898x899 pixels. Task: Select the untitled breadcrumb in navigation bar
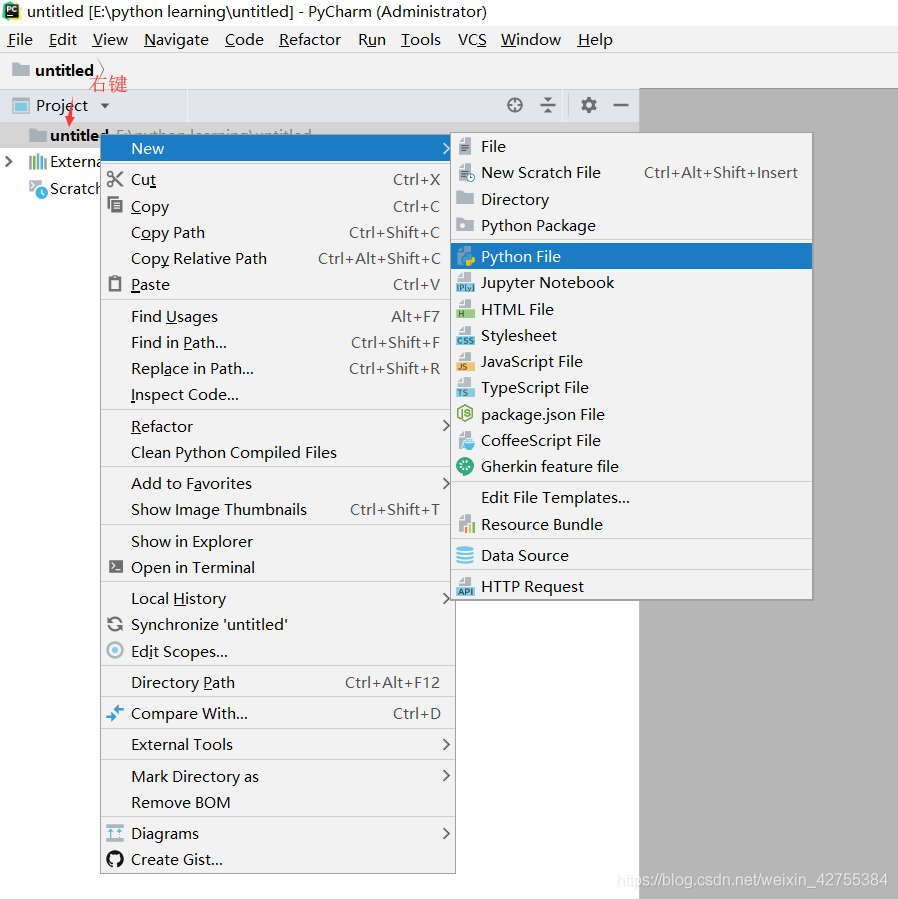point(64,71)
